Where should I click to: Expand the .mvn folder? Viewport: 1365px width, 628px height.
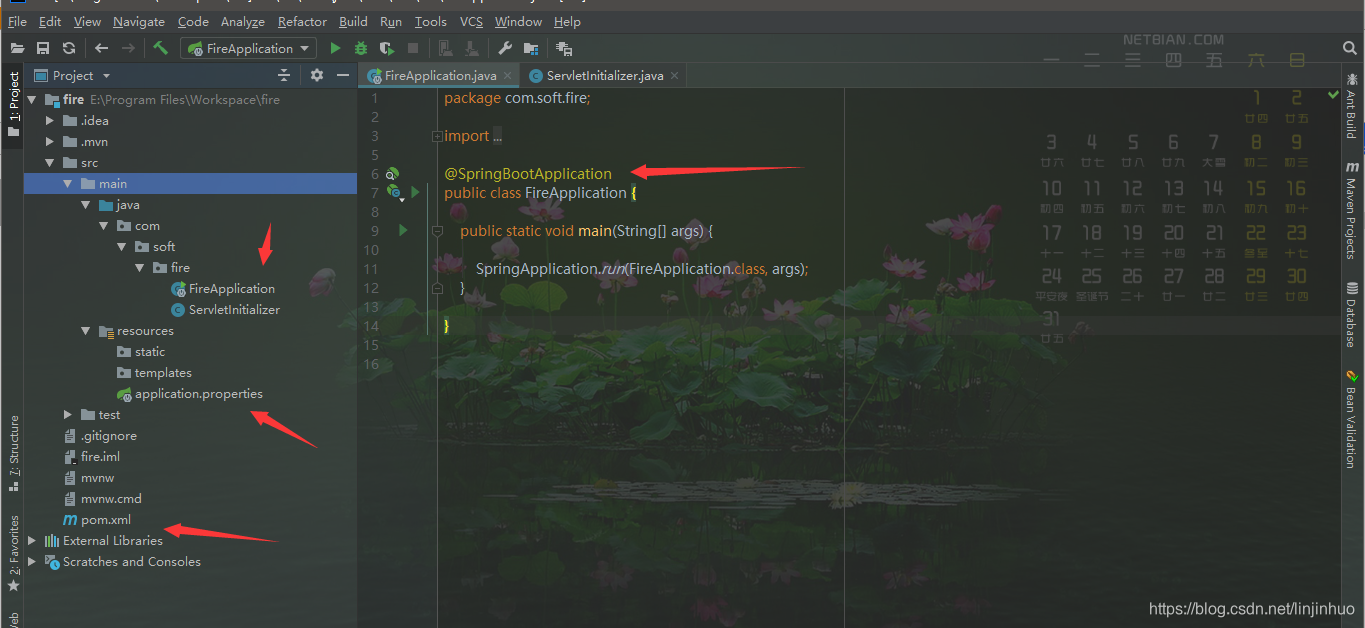pos(51,141)
